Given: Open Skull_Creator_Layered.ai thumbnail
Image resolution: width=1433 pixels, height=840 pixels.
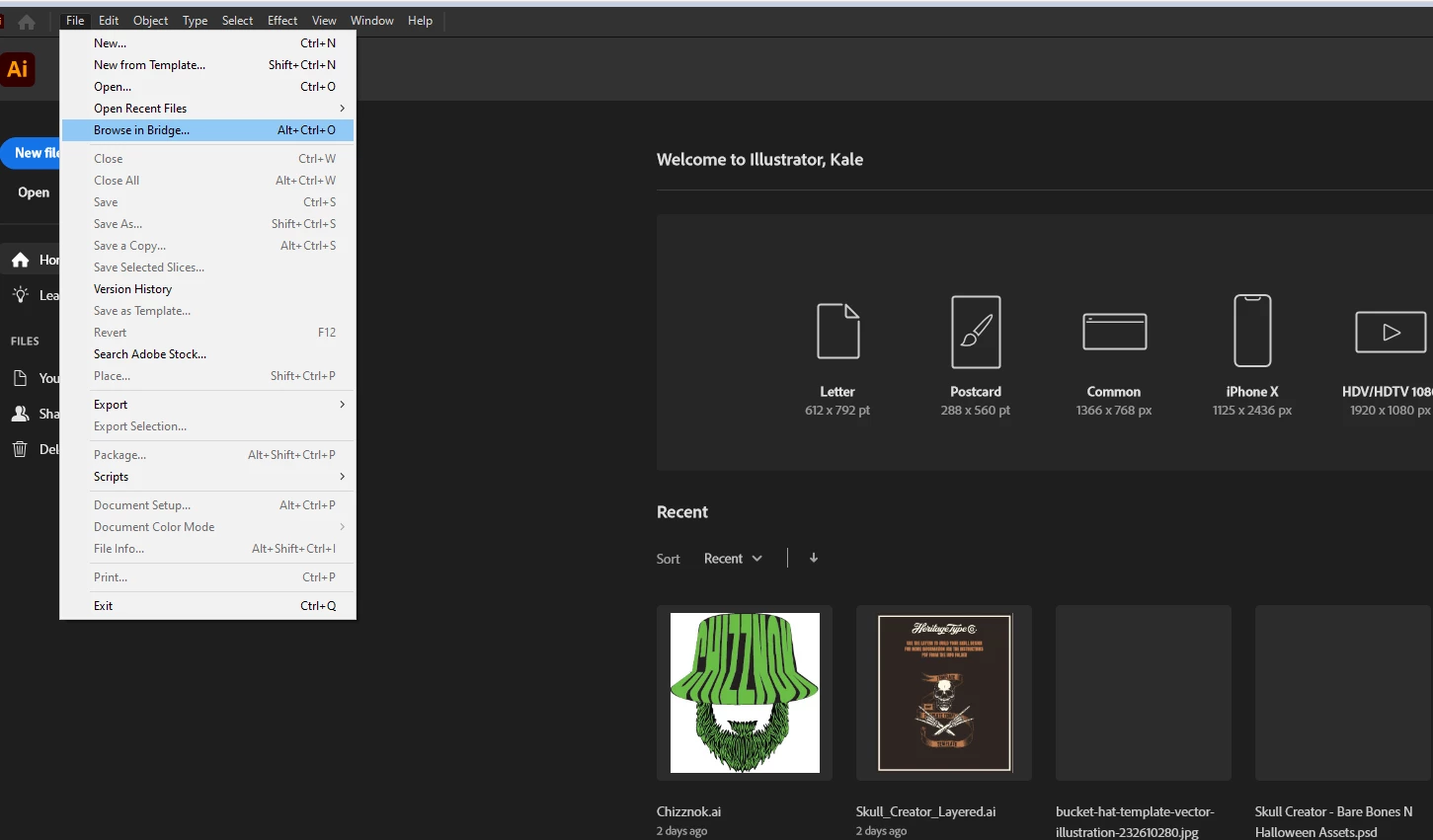Looking at the screenshot, I should [944, 693].
